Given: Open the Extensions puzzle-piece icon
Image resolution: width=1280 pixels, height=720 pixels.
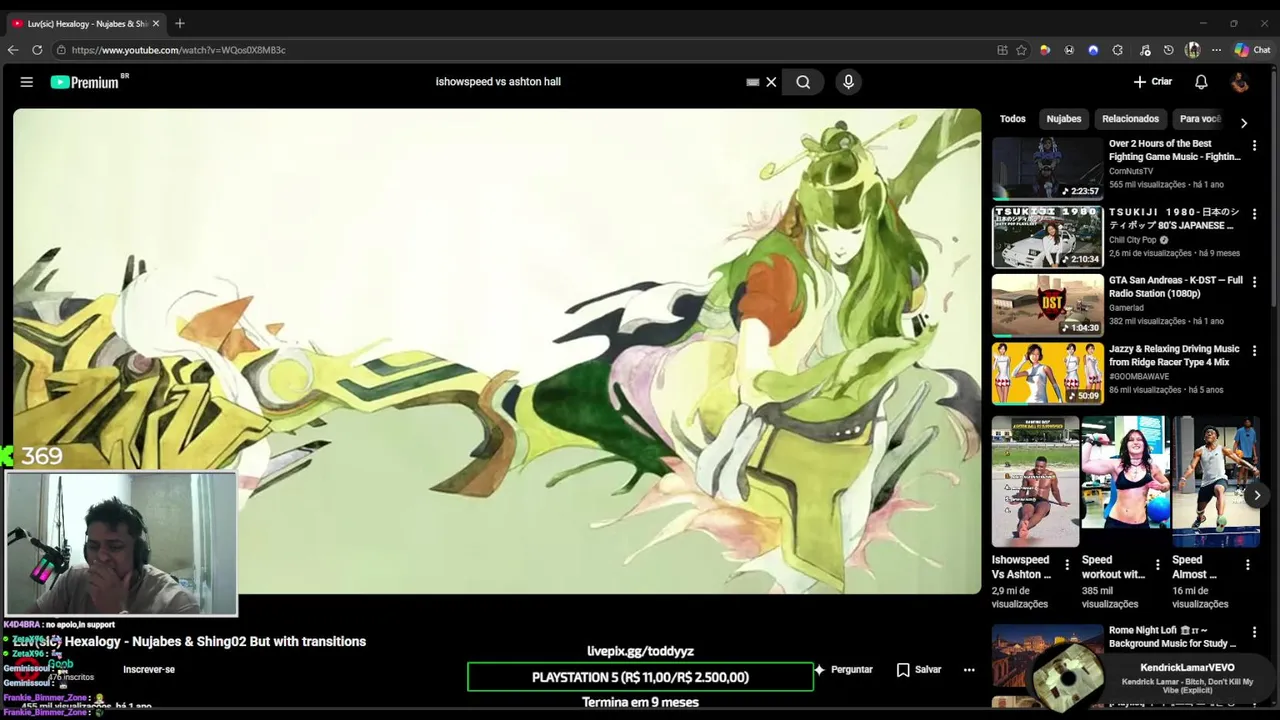Looking at the screenshot, I should click(x=1118, y=50).
